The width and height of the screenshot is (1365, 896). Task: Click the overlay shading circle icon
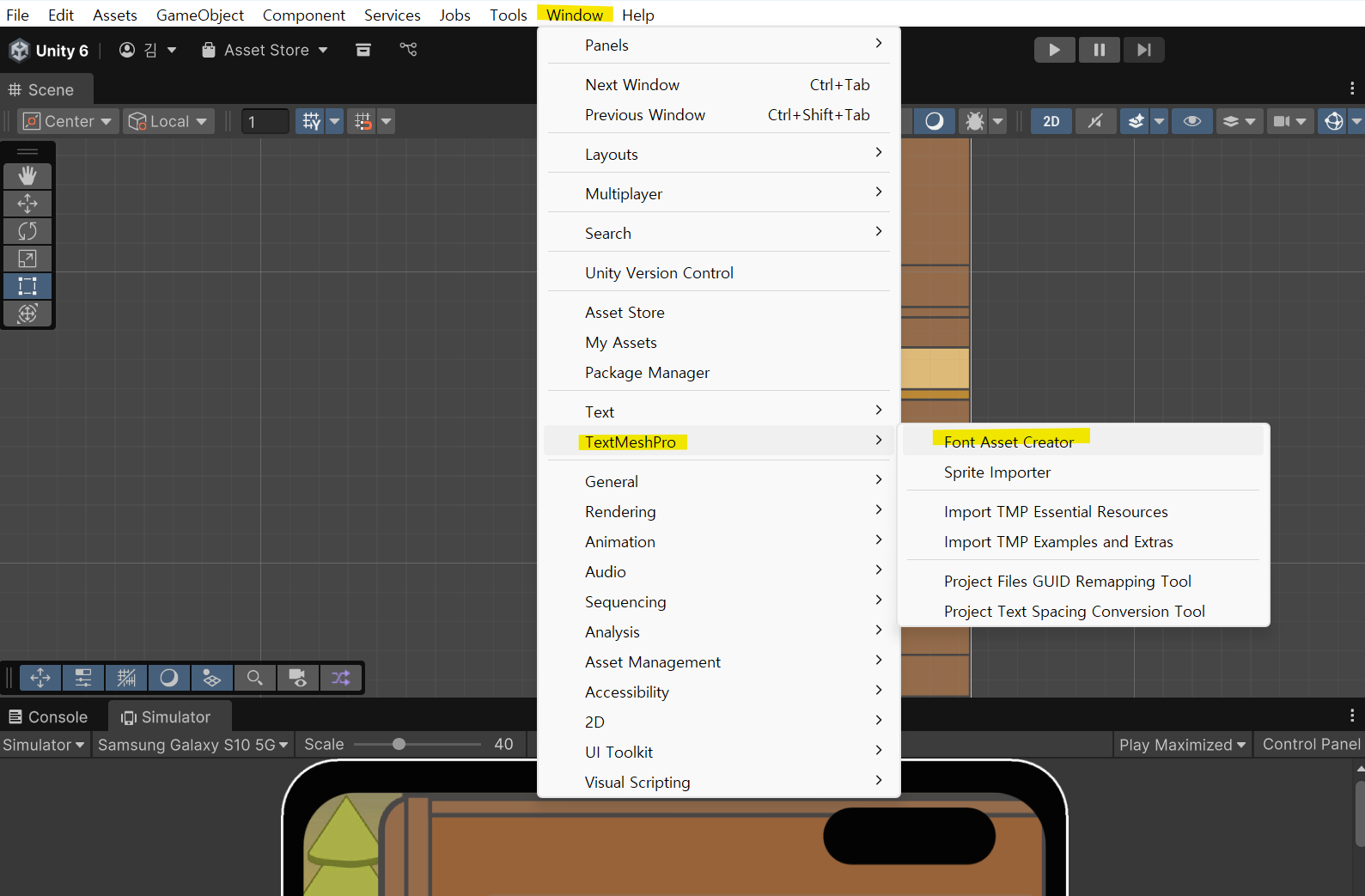pos(169,678)
